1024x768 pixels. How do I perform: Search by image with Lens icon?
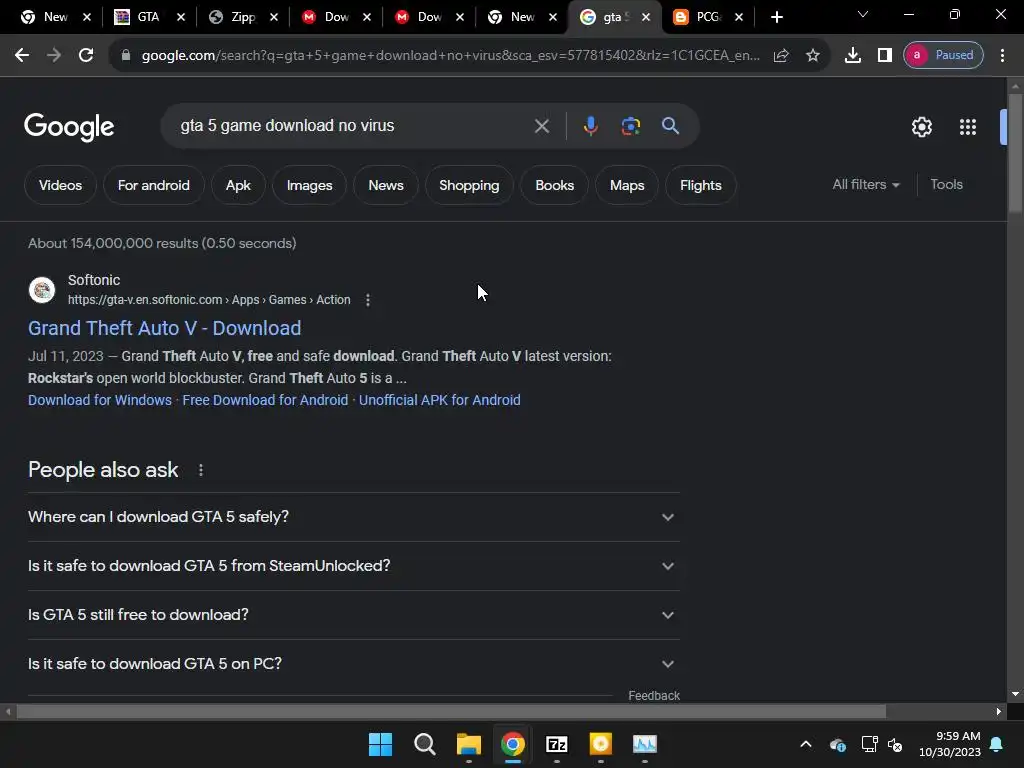pos(630,126)
